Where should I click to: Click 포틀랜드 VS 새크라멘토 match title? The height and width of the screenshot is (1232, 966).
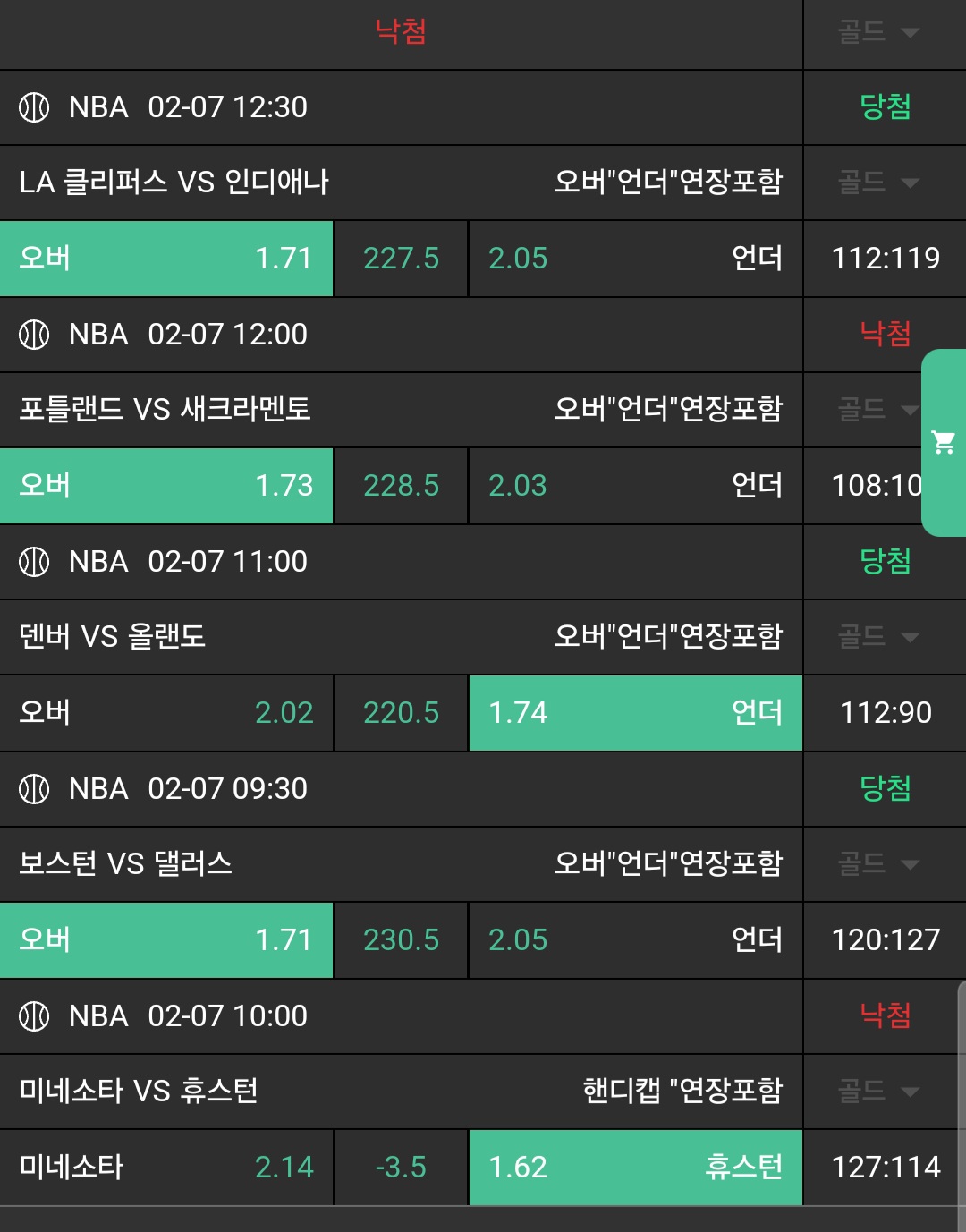(165, 410)
